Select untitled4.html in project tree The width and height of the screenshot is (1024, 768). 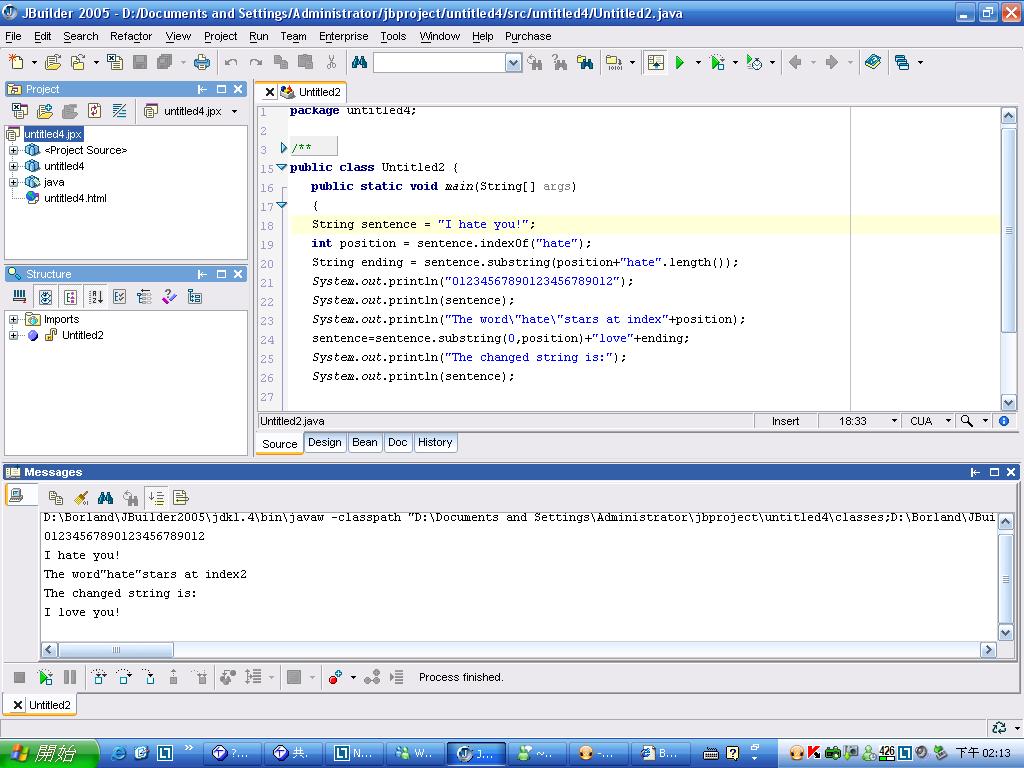pyautogui.click(x=75, y=199)
